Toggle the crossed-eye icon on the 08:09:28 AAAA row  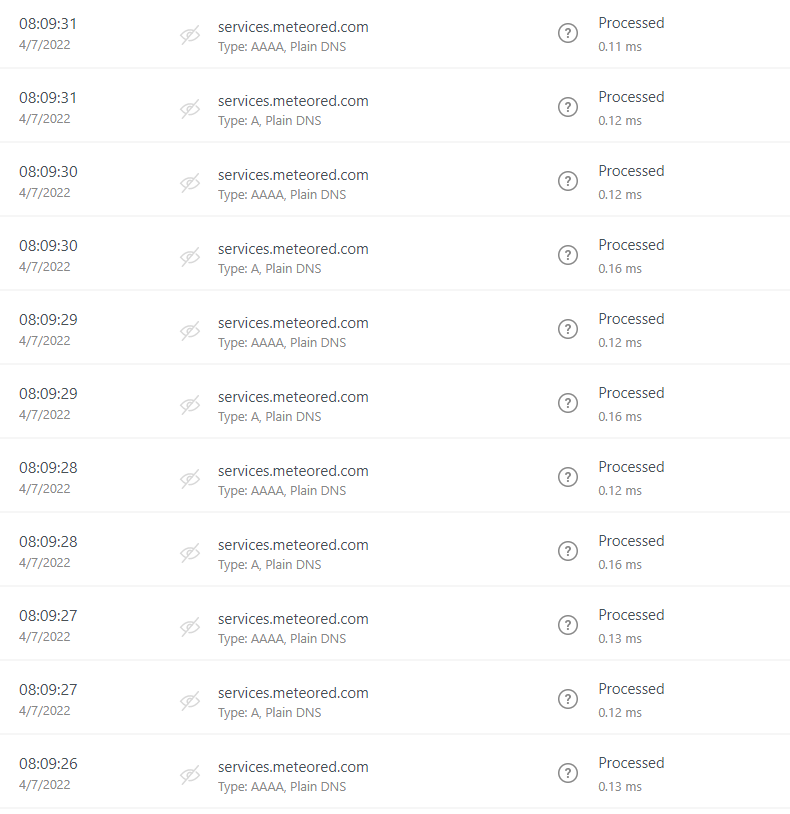(x=190, y=479)
